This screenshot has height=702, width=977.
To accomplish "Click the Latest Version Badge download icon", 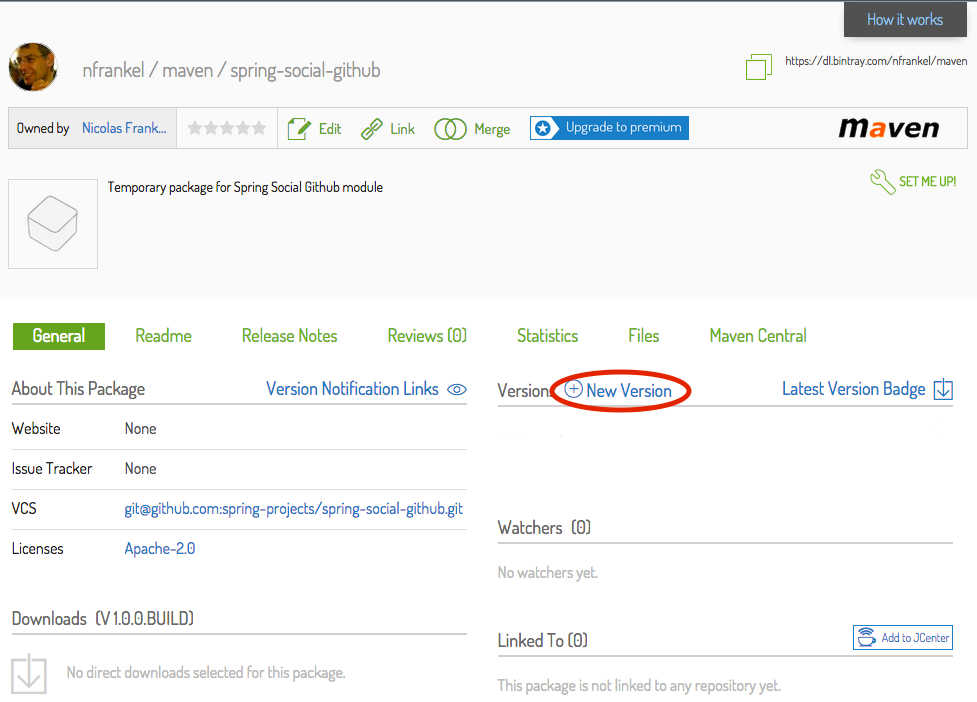I will click(x=942, y=390).
